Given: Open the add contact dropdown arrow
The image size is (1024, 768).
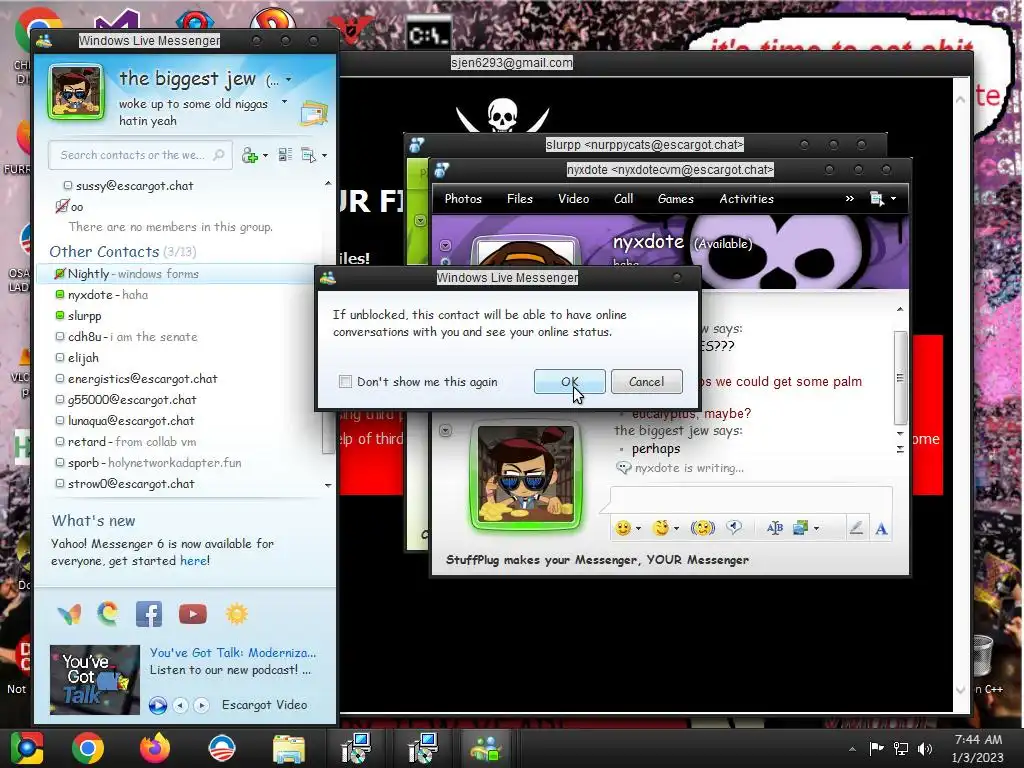Looking at the screenshot, I should 265,156.
